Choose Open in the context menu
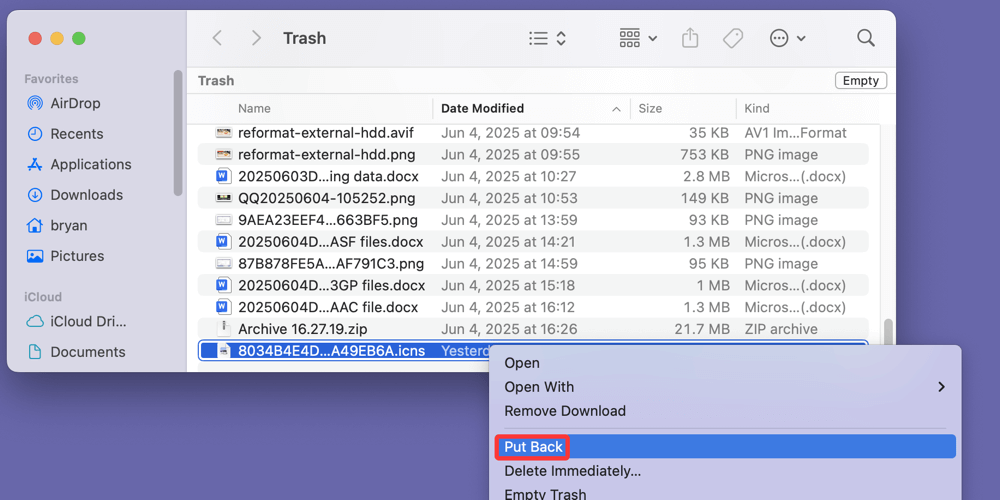 (724, 363)
